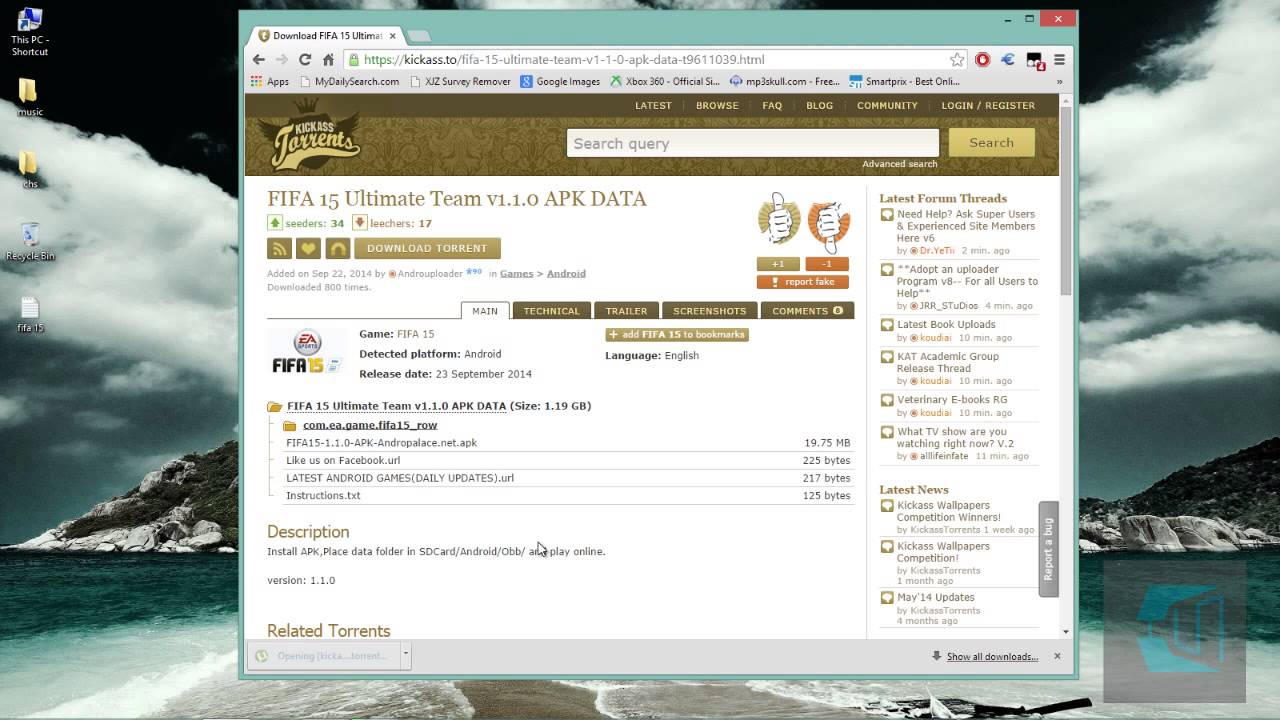
Task: Click the Chrome back arrow
Action: pos(259,59)
